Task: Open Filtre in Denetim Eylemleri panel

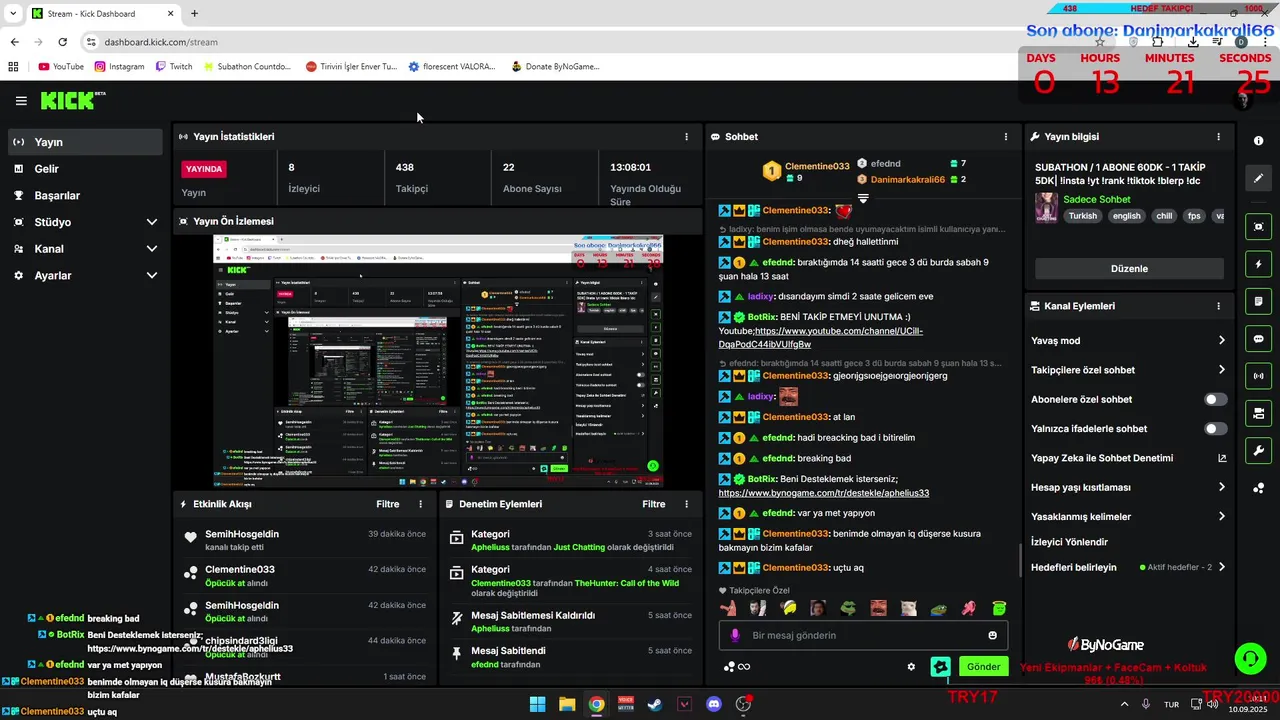Action: click(x=654, y=505)
